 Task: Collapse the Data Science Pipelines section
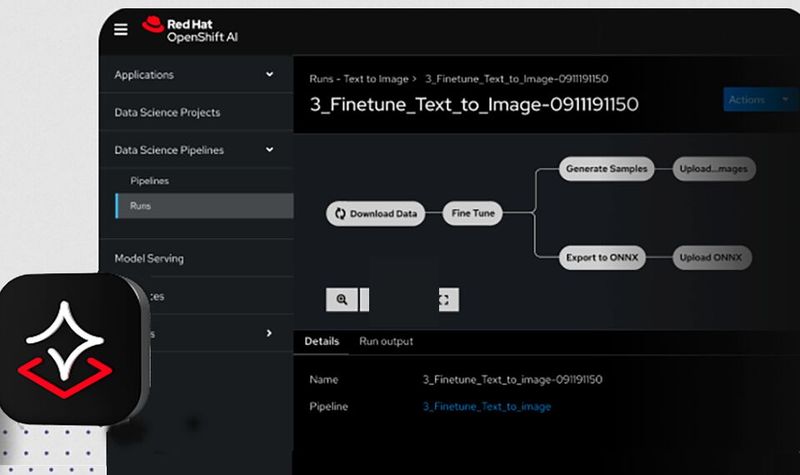coord(269,150)
